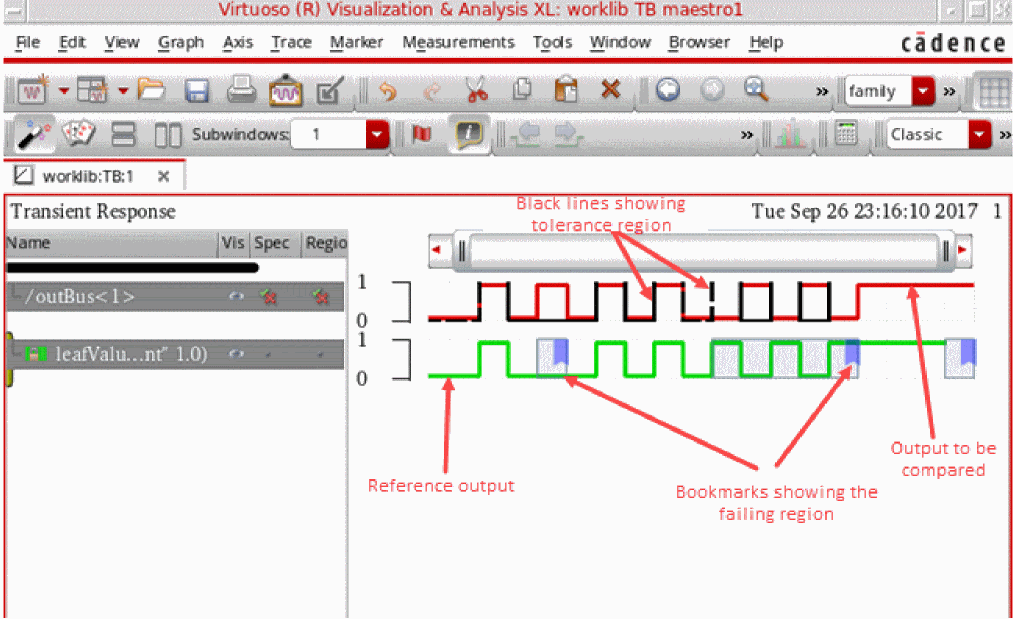The image size is (1013, 619).
Task: Toggle visibility of leafValu trace
Action: pyautogui.click(x=236, y=354)
